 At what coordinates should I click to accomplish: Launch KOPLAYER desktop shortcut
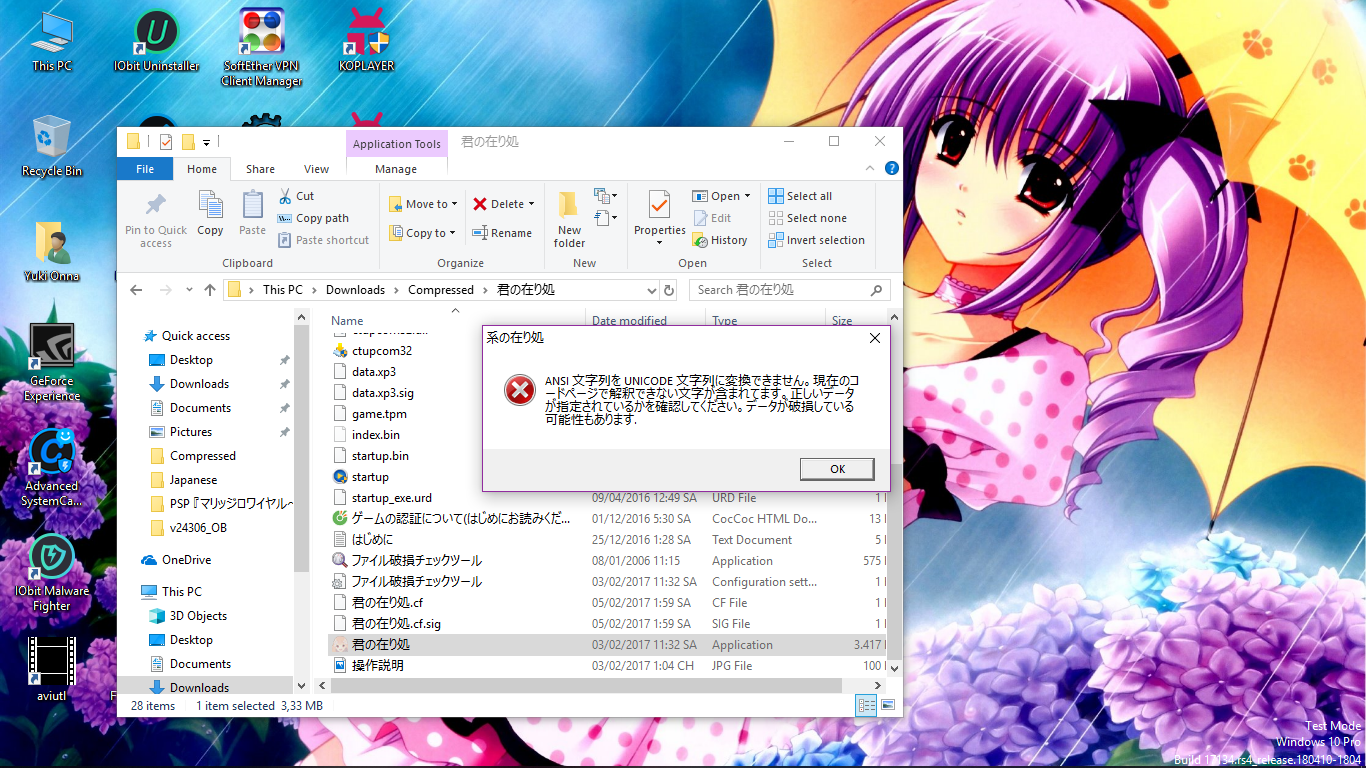click(366, 42)
